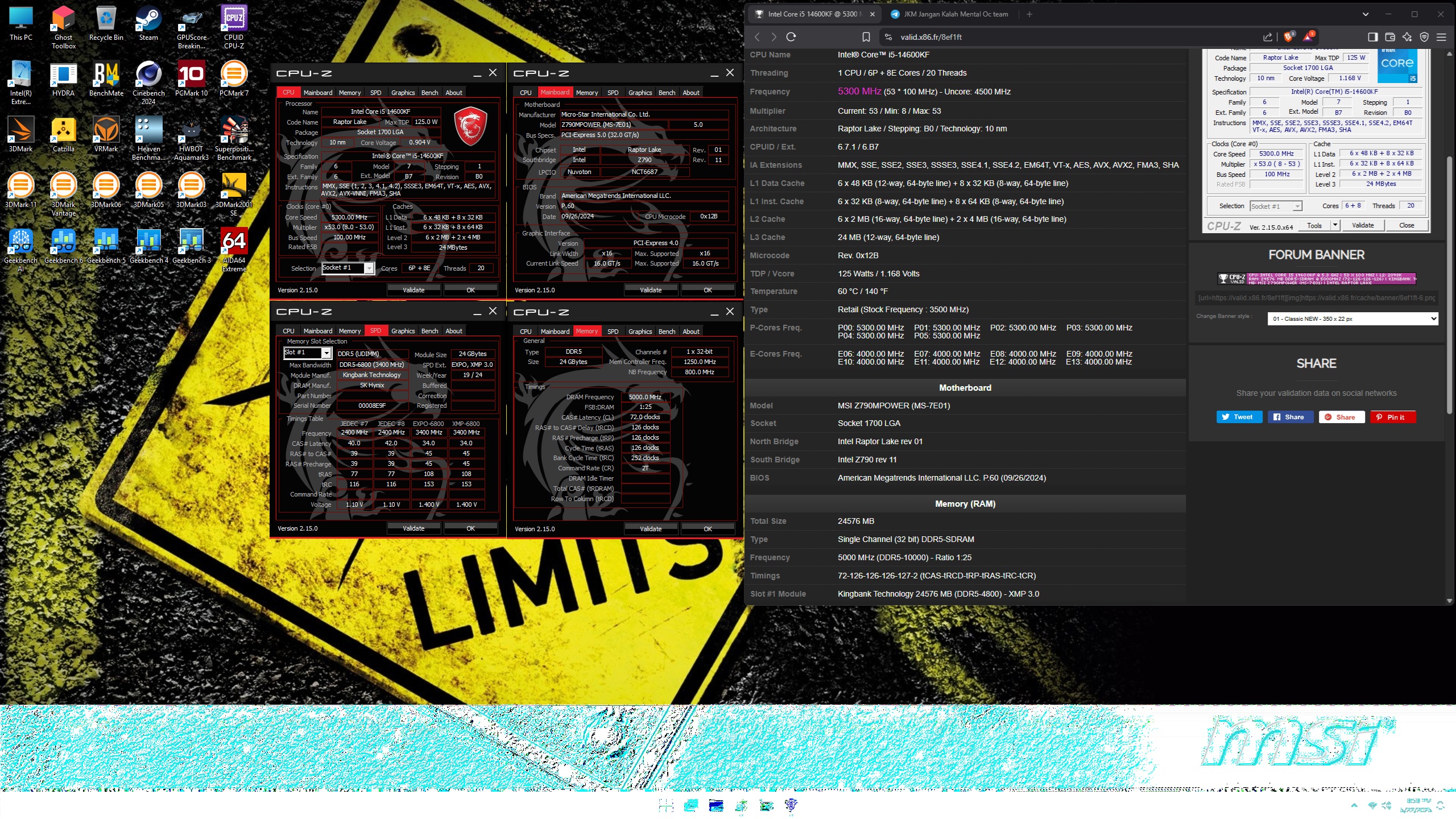Click the CPU-Z forum banner image
The image size is (1456, 819).
(x=1316, y=278)
